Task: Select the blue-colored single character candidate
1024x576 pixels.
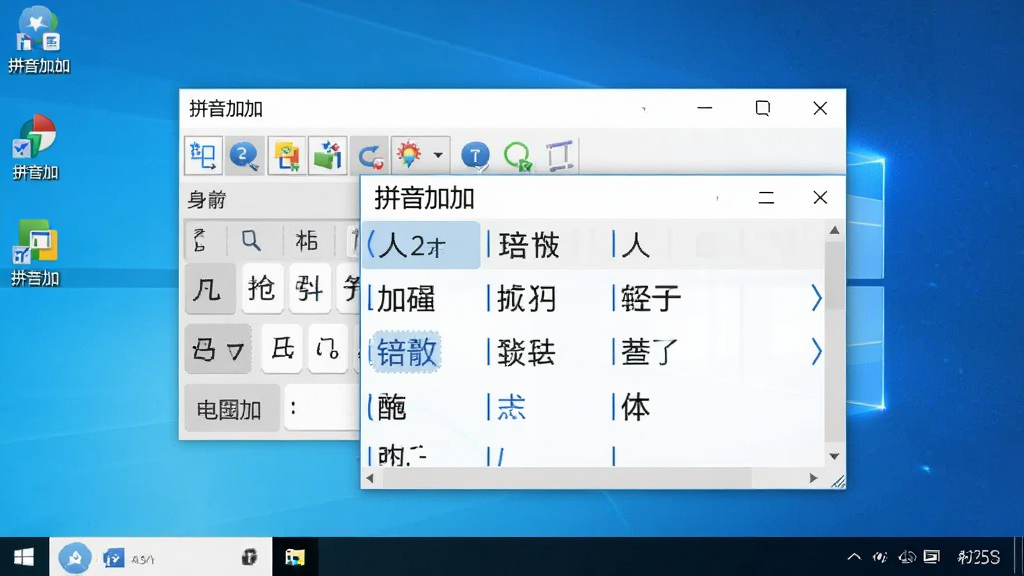Action: pos(511,407)
